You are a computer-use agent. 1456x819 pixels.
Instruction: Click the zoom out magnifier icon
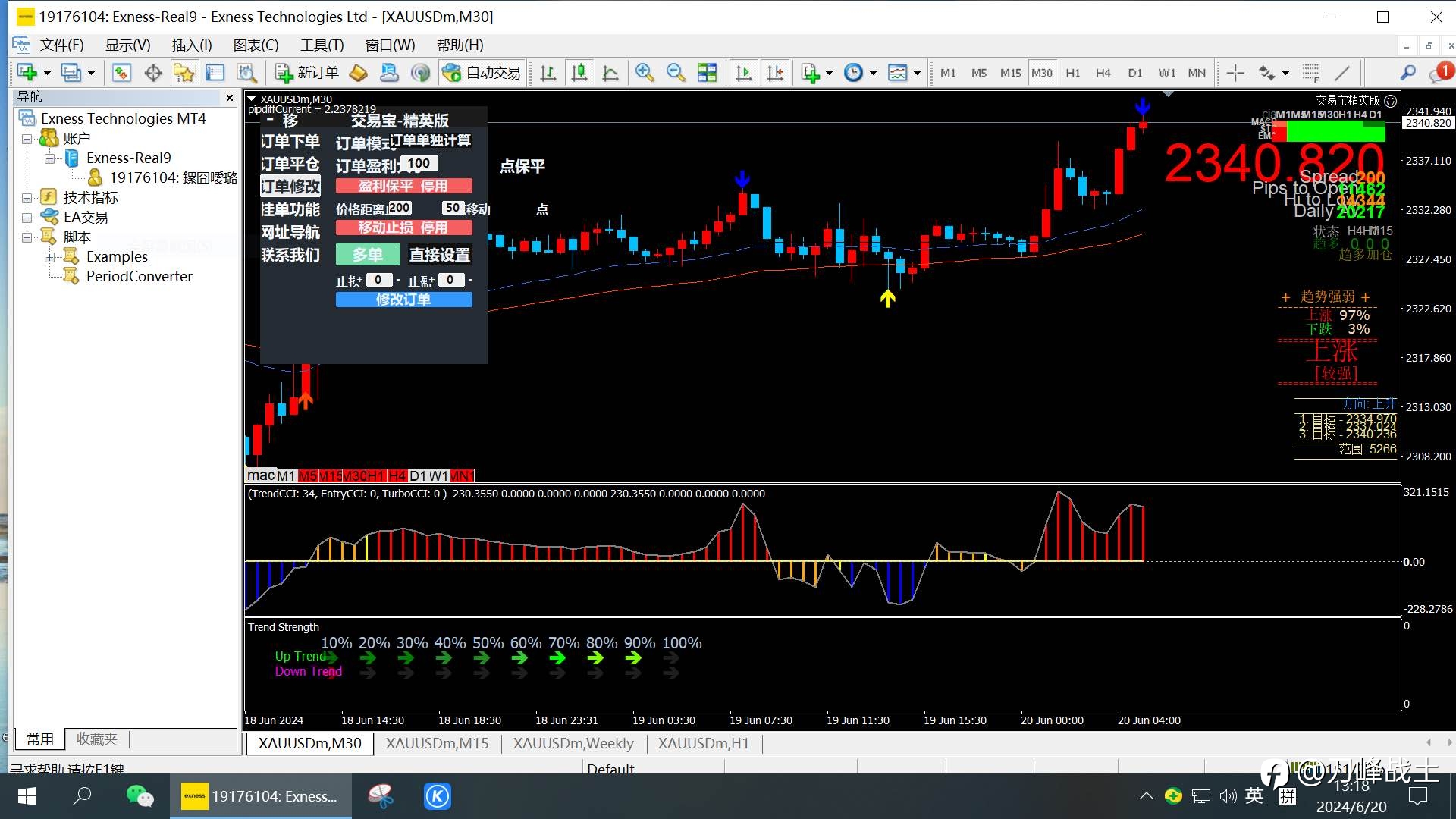[x=675, y=73]
